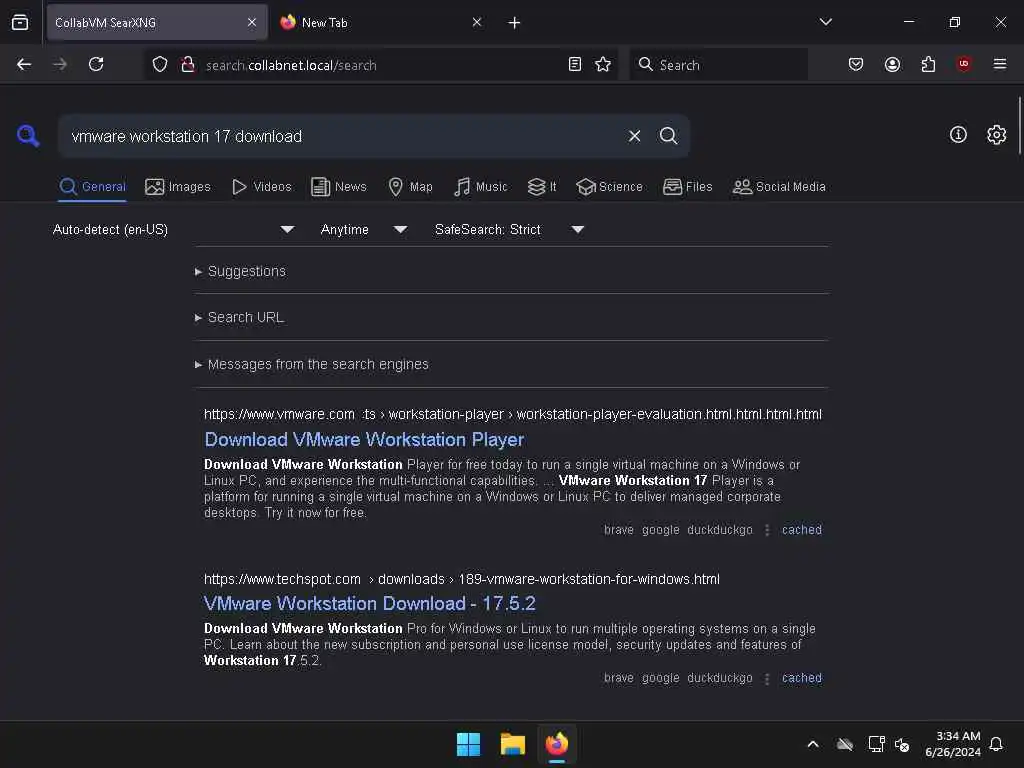Open cached link for techspot result
Viewport: 1024px width, 768px height.
(801, 678)
